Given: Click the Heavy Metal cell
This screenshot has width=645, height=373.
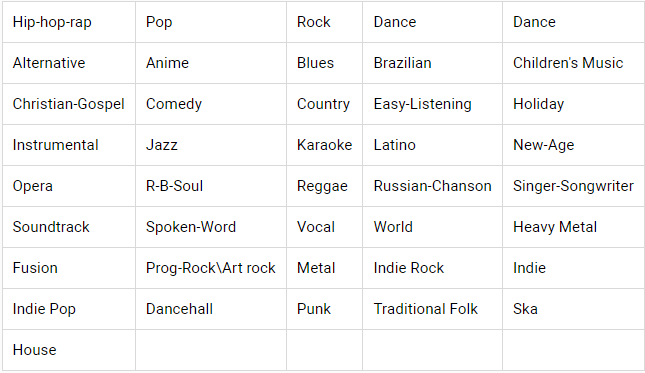Looking at the screenshot, I should pos(573,227).
